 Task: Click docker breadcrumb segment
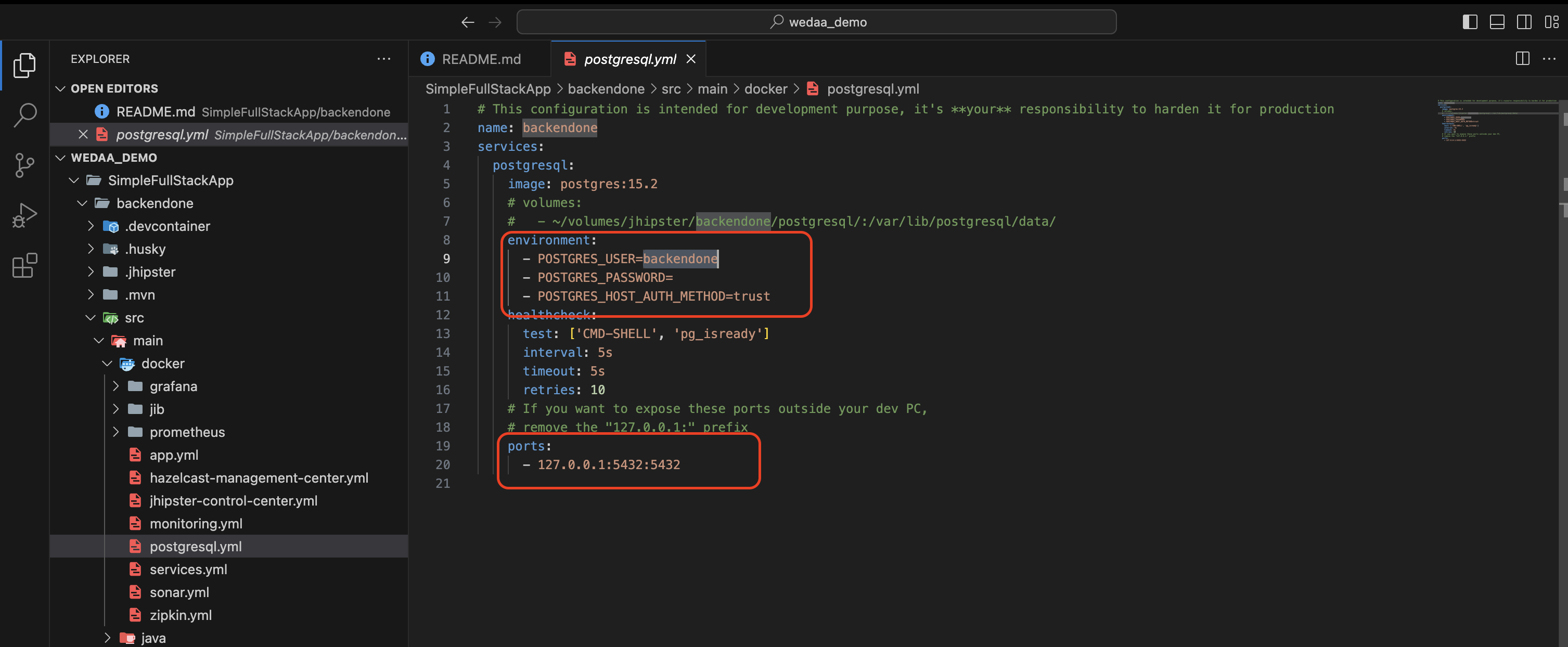[x=766, y=89]
